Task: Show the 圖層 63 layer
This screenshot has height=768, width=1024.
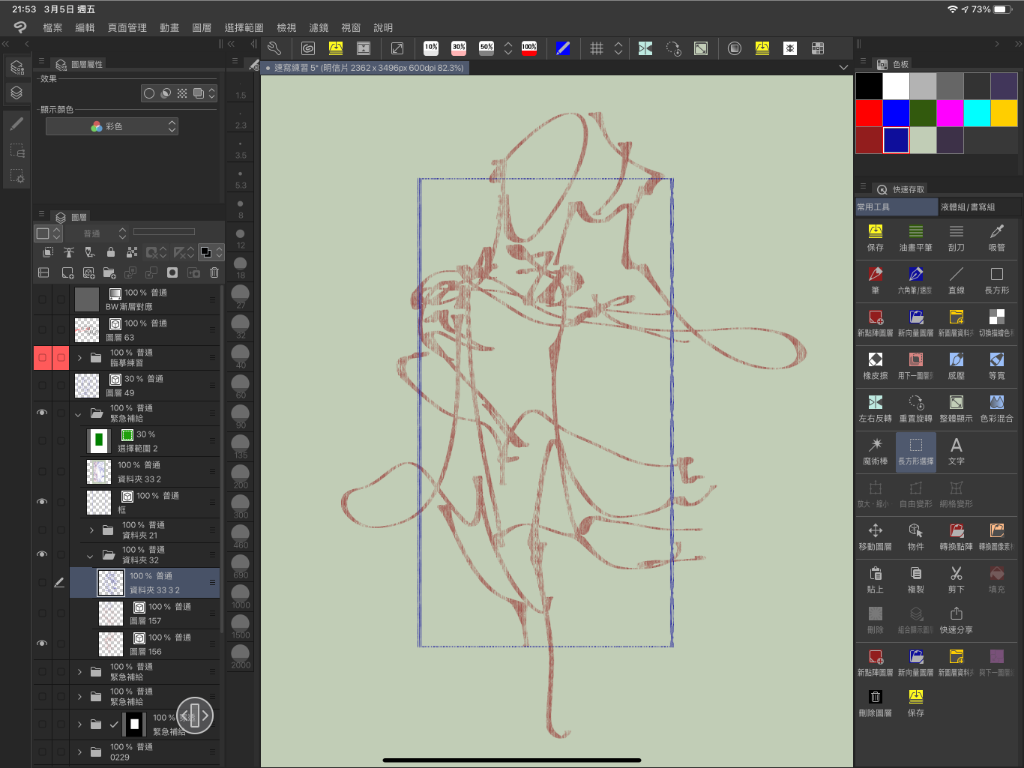Action: tap(42, 330)
